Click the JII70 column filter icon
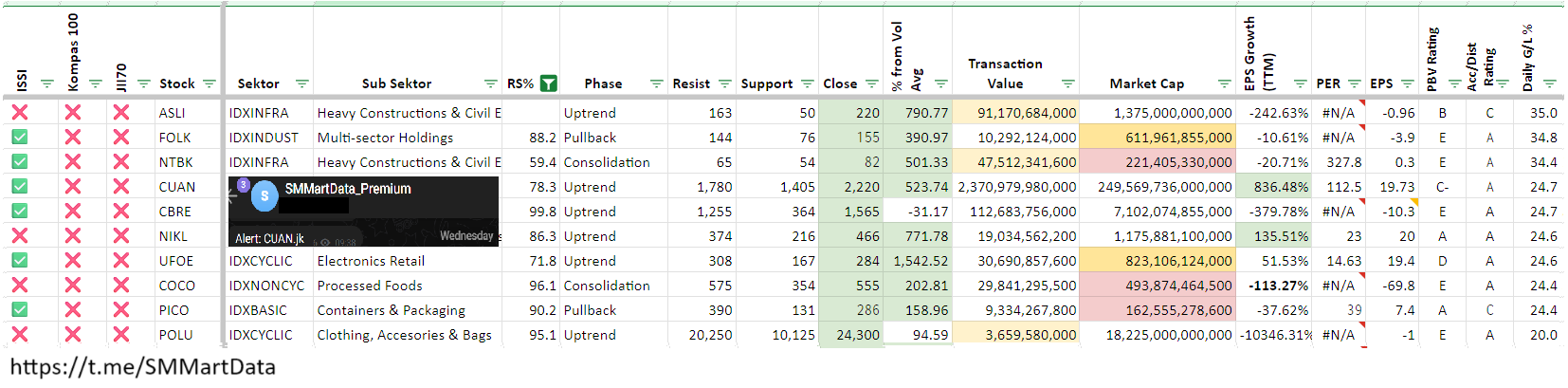 click(144, 83)
